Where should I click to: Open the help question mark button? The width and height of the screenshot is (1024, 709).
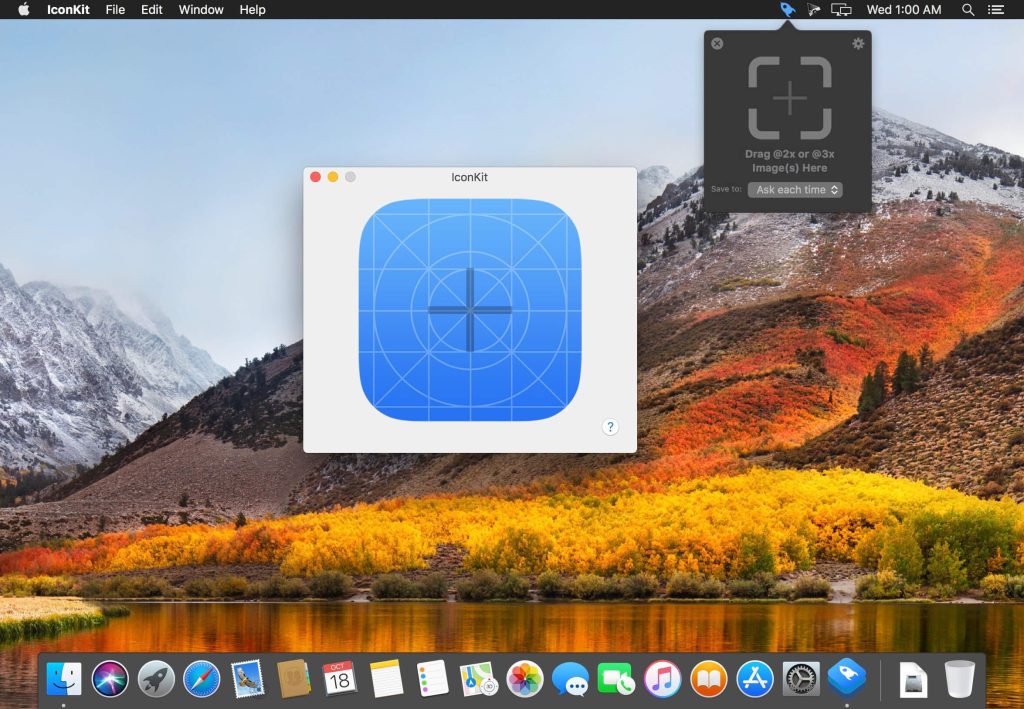click(x=610, y=427)
